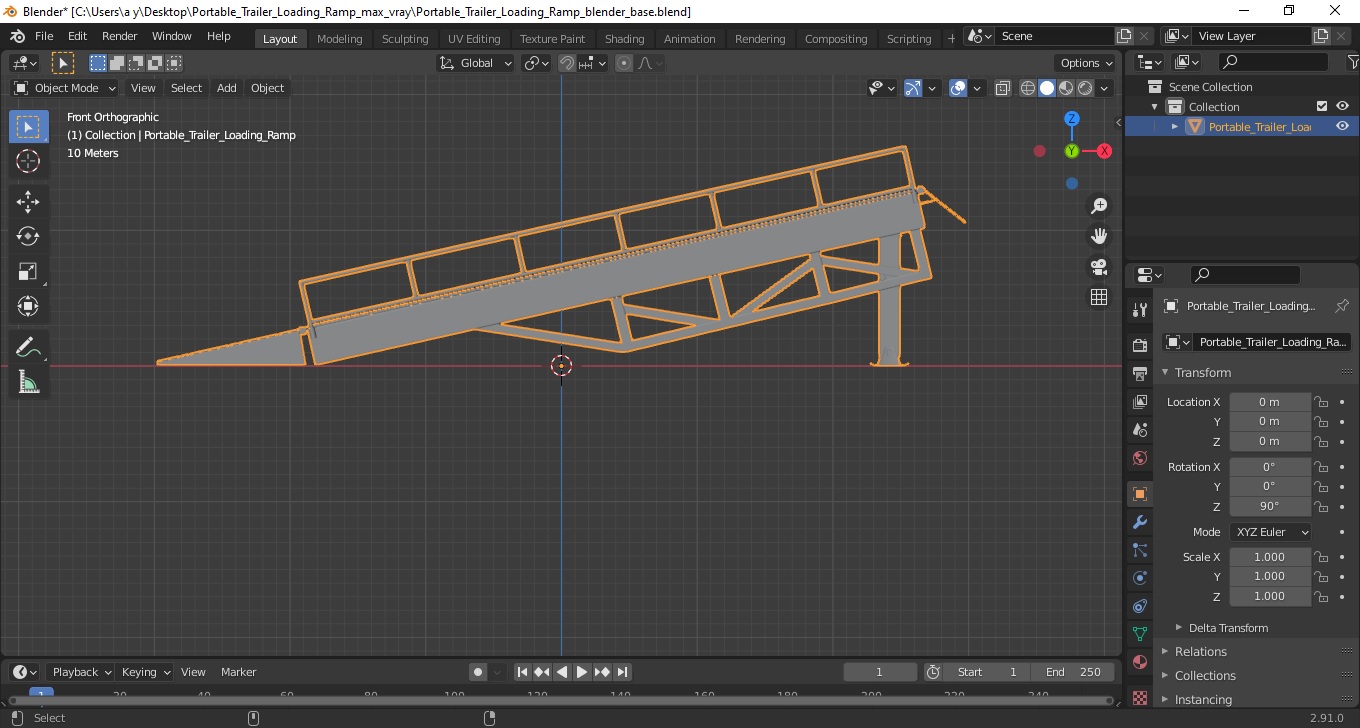This screenshot has height=728, width=1360.
Task: Hide Collection with eye icon
Action: 1342,106
